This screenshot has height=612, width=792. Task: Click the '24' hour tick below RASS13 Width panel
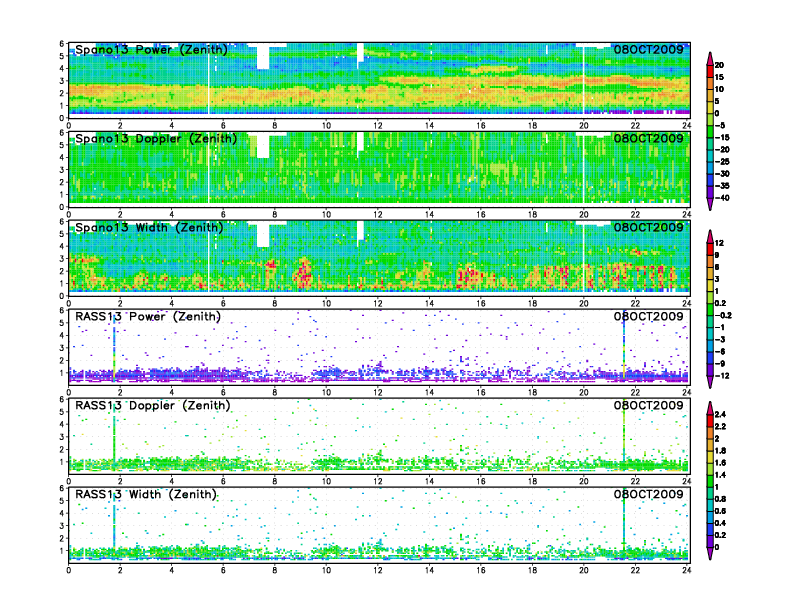(x=686, y=570)
